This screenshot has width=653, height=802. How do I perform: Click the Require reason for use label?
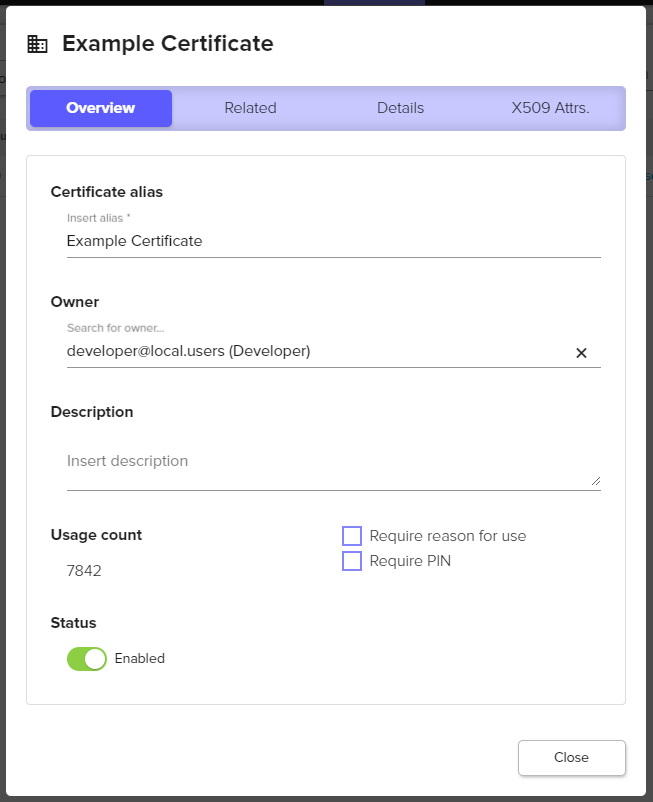tap(447, 536)
